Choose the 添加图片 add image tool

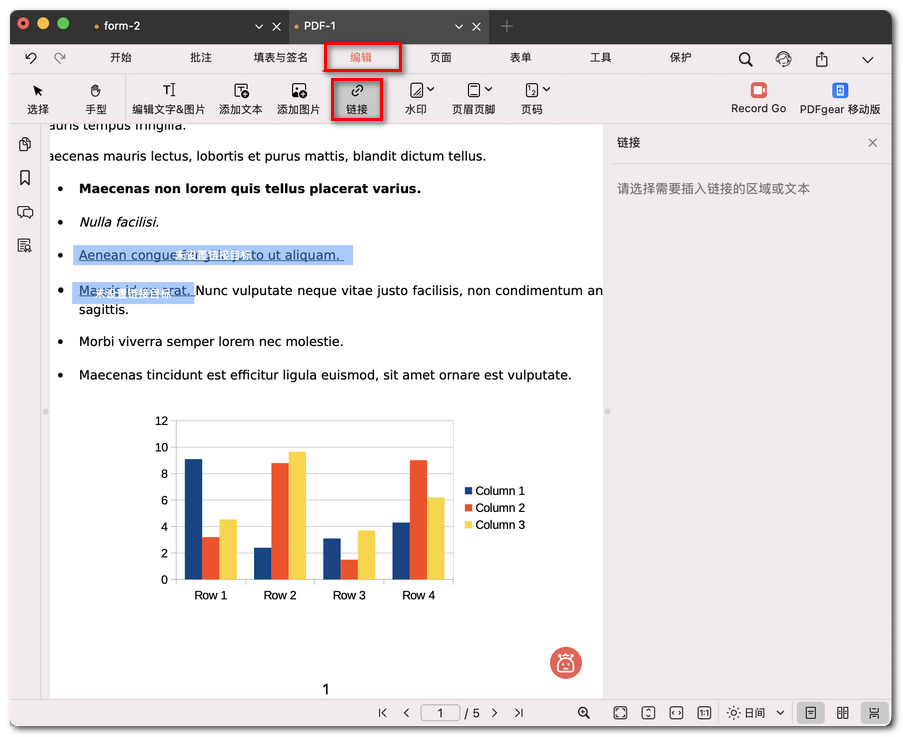[298, 98]
